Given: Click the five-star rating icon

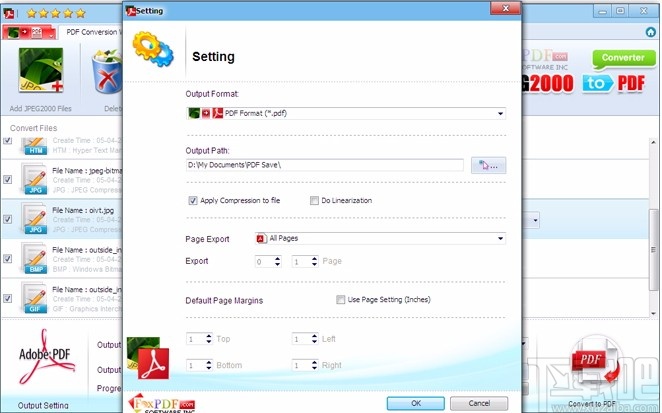Looking at the screenshot, I should (56, 13).
